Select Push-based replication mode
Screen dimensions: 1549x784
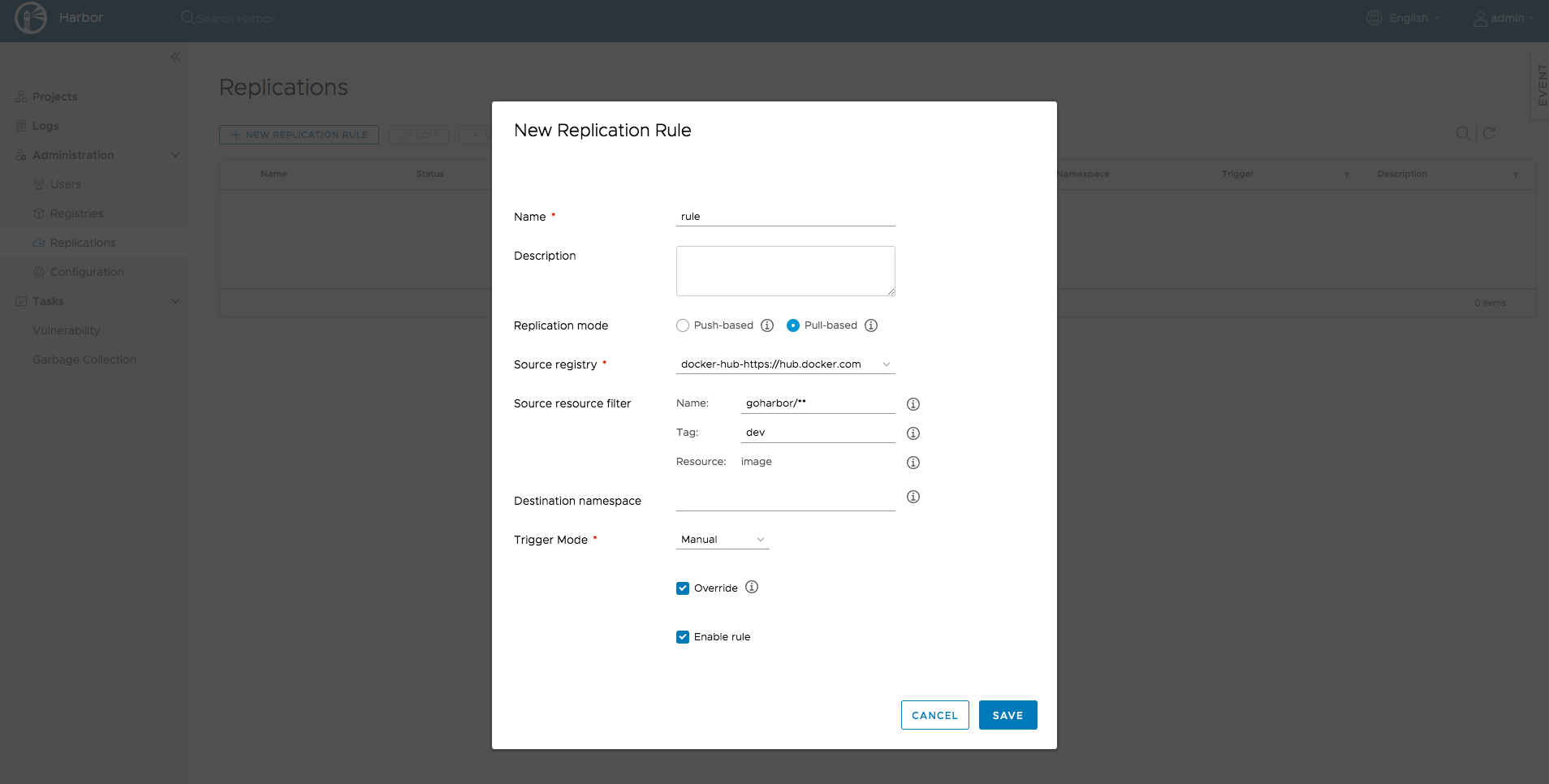tap(683, 325)
